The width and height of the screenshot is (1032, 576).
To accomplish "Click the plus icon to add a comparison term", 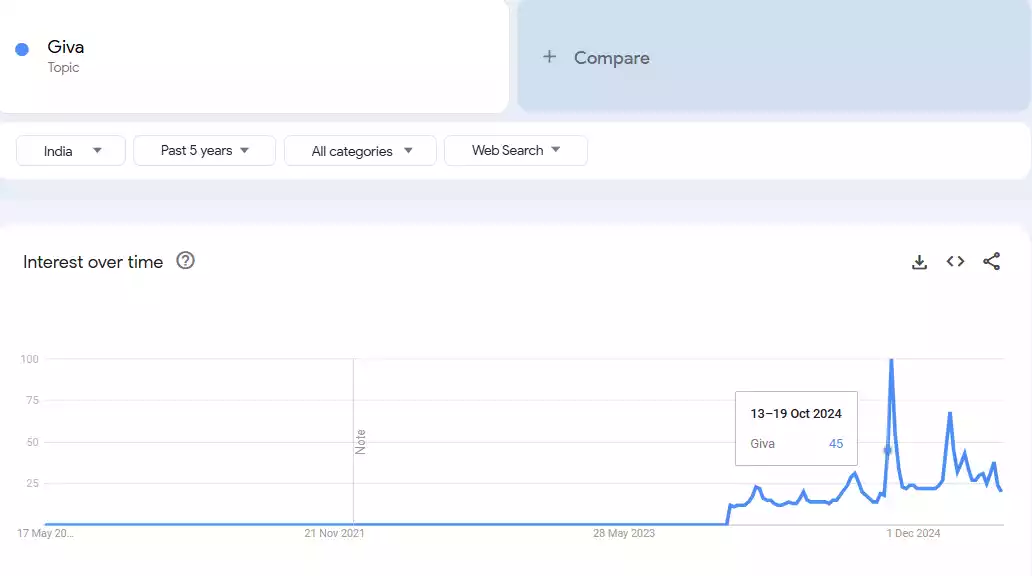I will tap(549, 57).
